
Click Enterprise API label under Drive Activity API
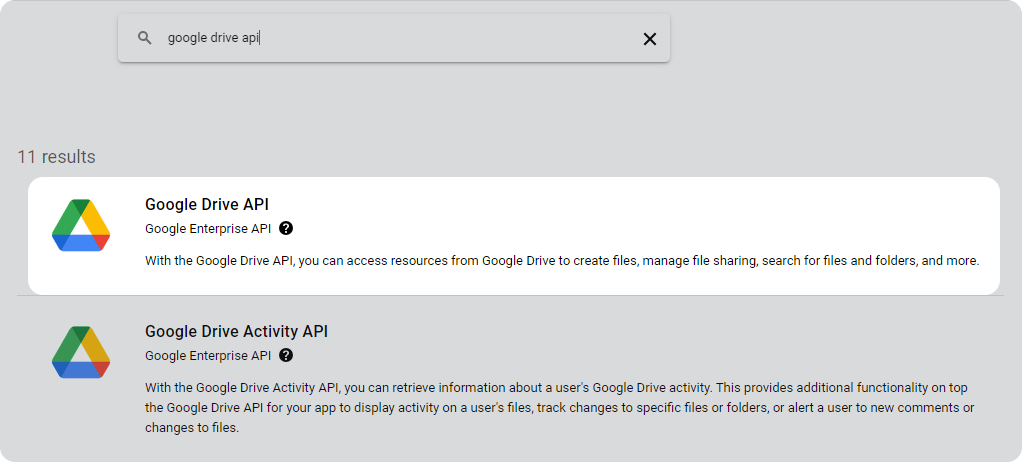tap(208, 356)
